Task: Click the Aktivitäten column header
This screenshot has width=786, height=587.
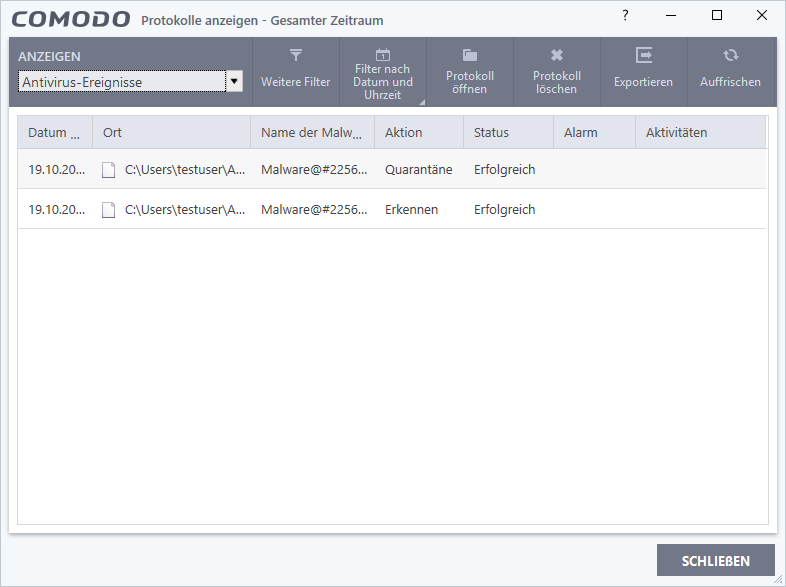Action: tap(699, 133)
